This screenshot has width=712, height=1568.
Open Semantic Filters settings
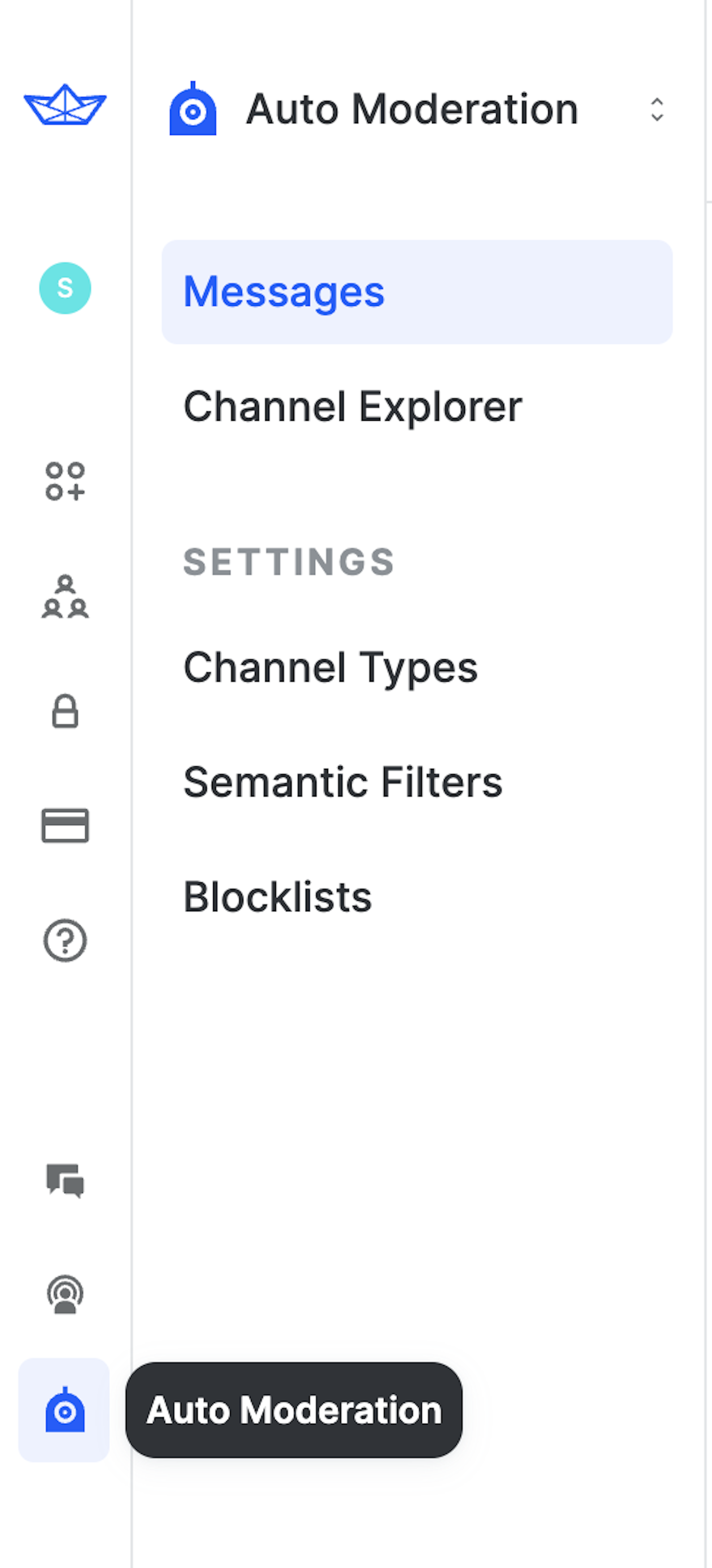click(x=343, y=782)
